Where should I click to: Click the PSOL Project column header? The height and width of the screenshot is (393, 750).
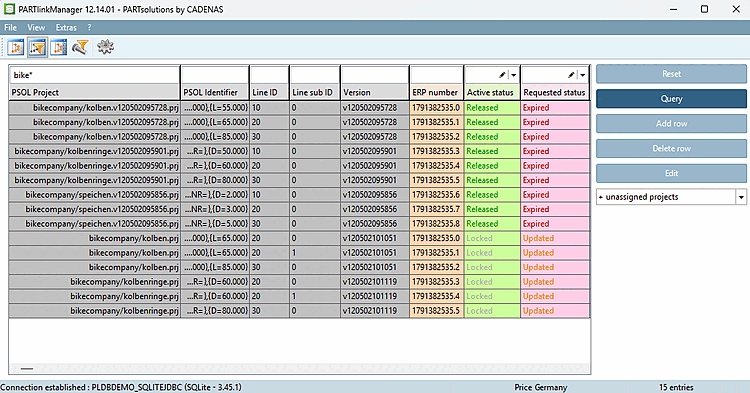94,92
